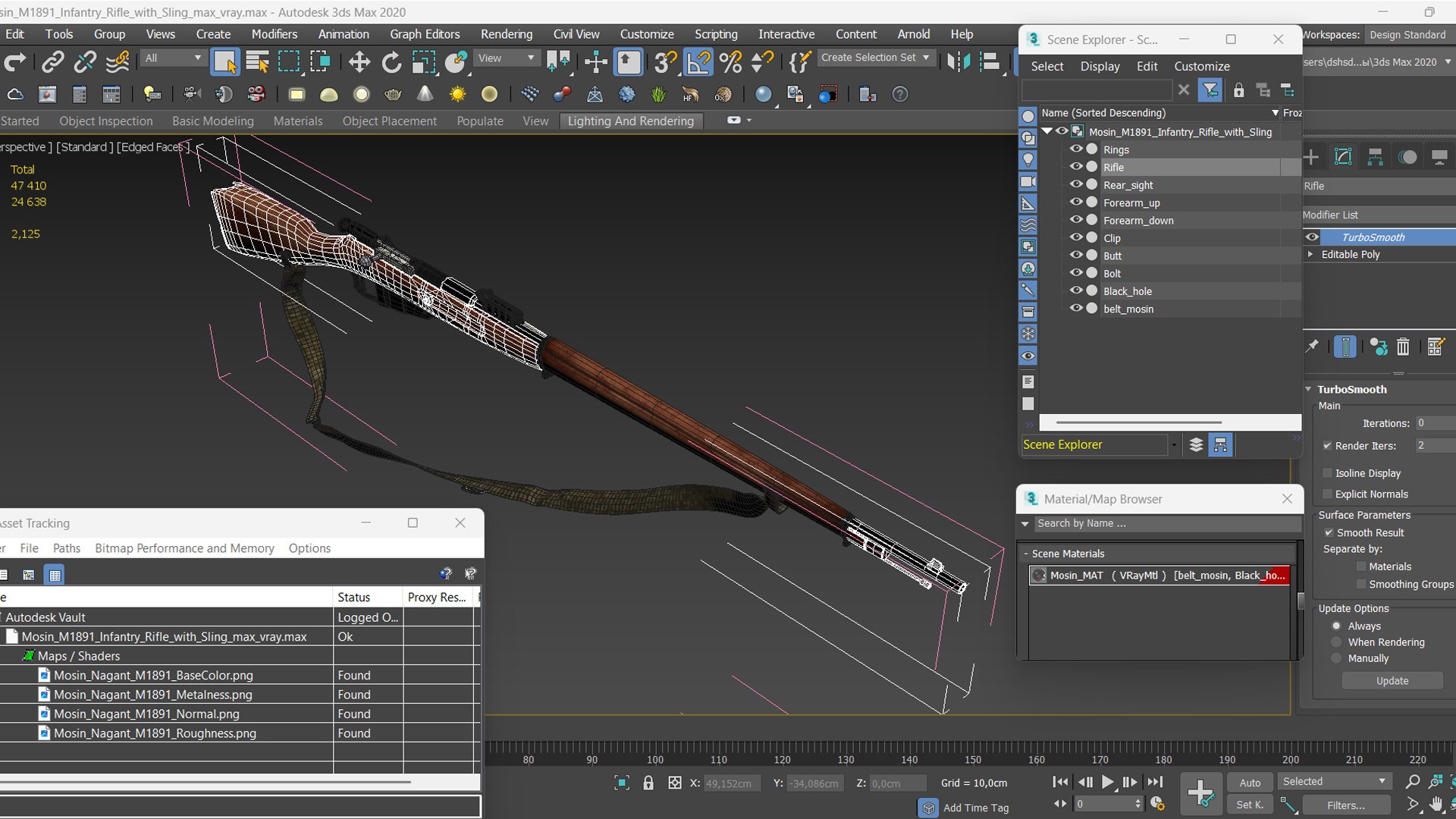This screenshot has width=1456, height=819.
Task: Open Display menu in Scene Explorer
Action: (1100, 66)
